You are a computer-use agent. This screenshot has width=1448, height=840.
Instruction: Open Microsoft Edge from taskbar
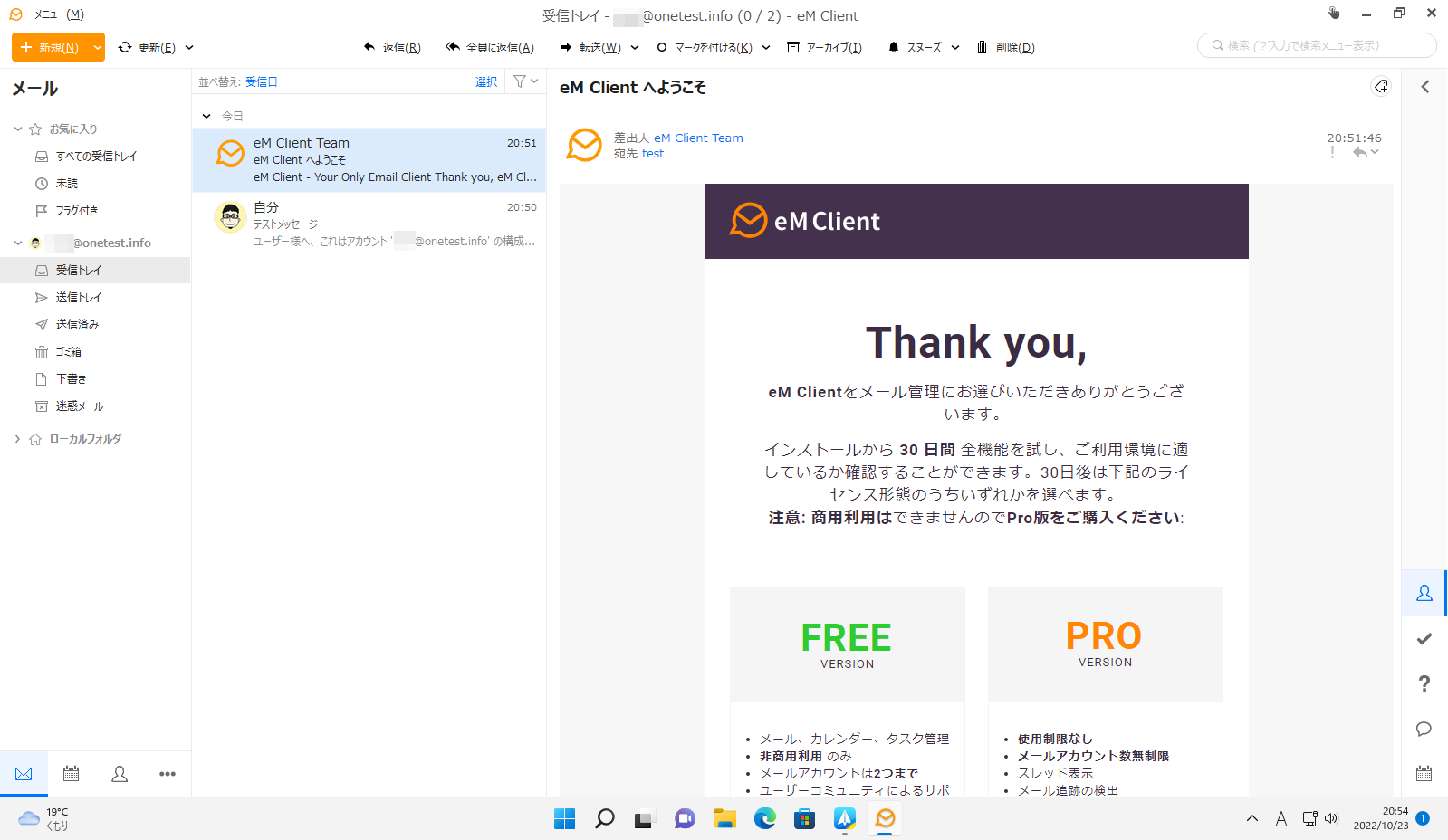coord(765,818)
